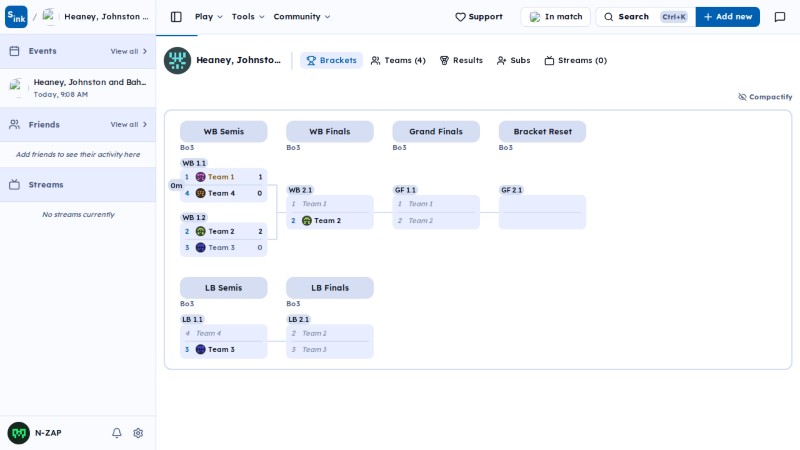Click Team 1 avatar in WB 1.1
800x450 pixels.
click(201, 177)
